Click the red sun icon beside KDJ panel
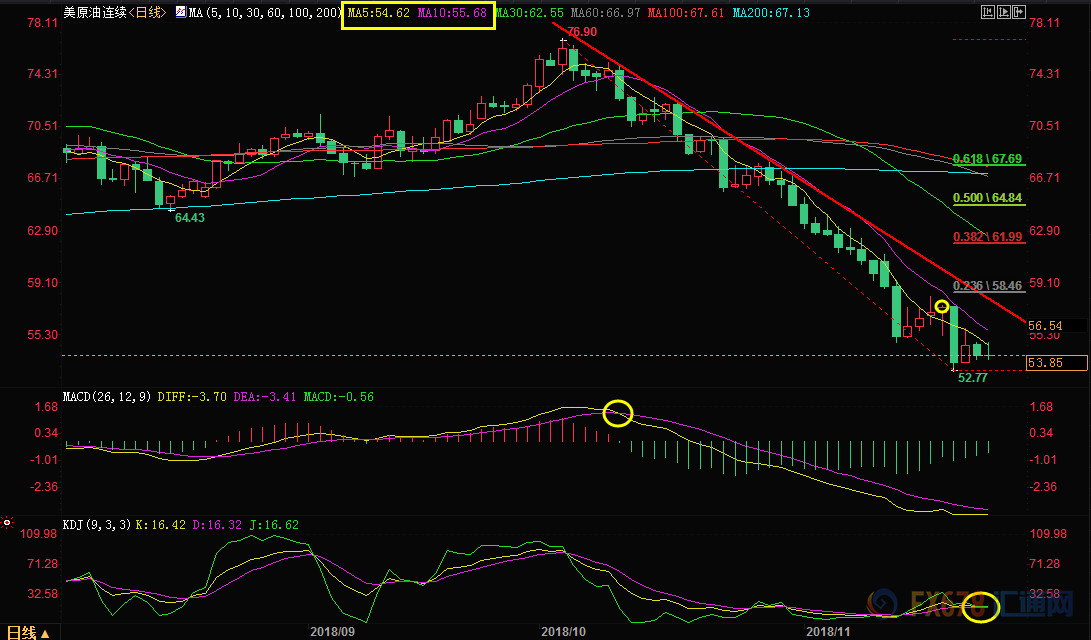This screenshot has width=1091, height=640. point(7,522)
